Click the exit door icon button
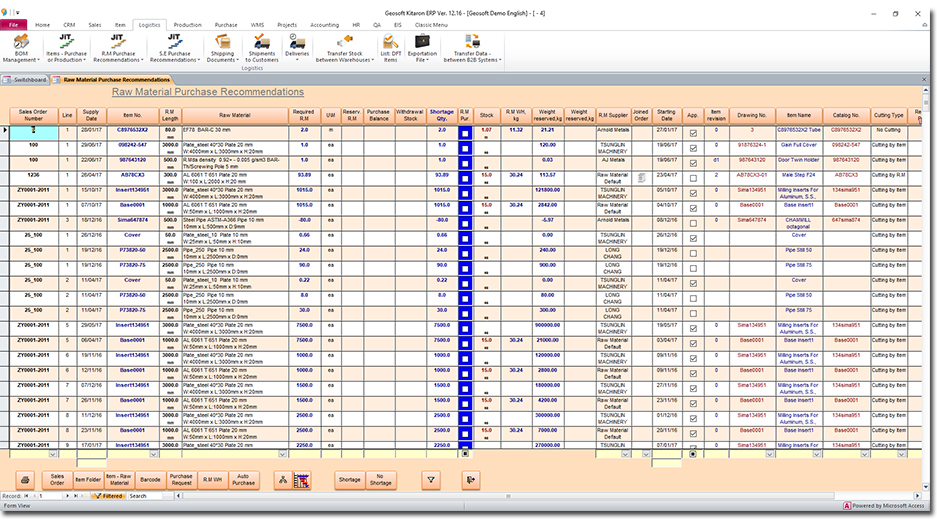The width and height of the screenshot is (937, 521). [471, 480]
